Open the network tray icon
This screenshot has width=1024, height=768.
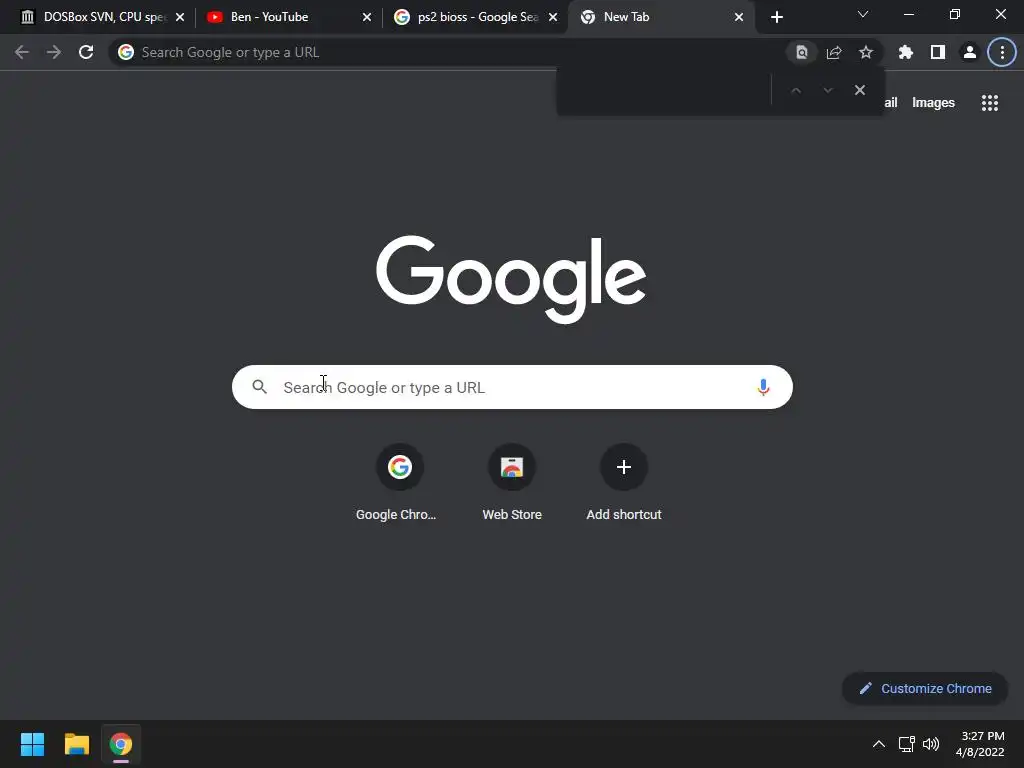tap(906, 744)
